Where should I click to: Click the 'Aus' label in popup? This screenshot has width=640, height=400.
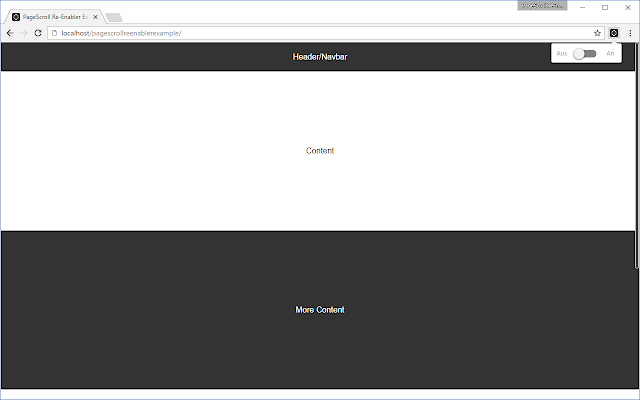(562, 53)
